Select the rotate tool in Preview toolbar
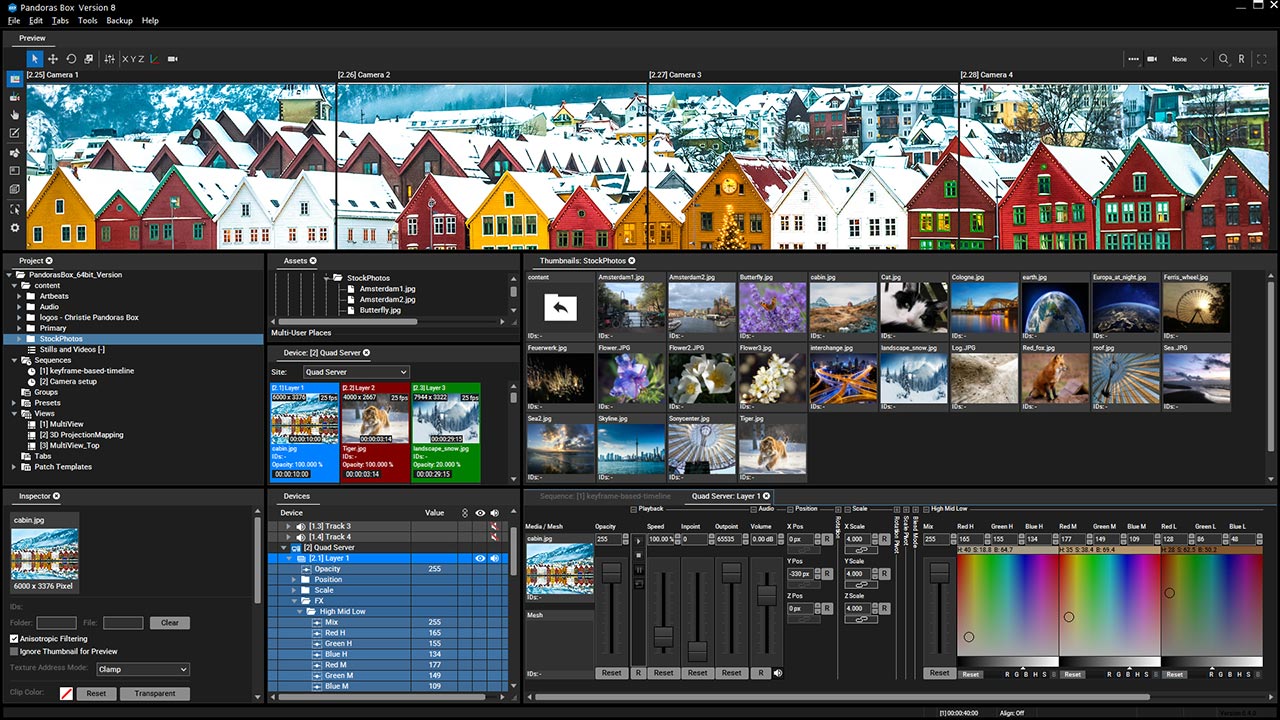Viewport: 1280px width, 720px height. [x=71, y=59]
